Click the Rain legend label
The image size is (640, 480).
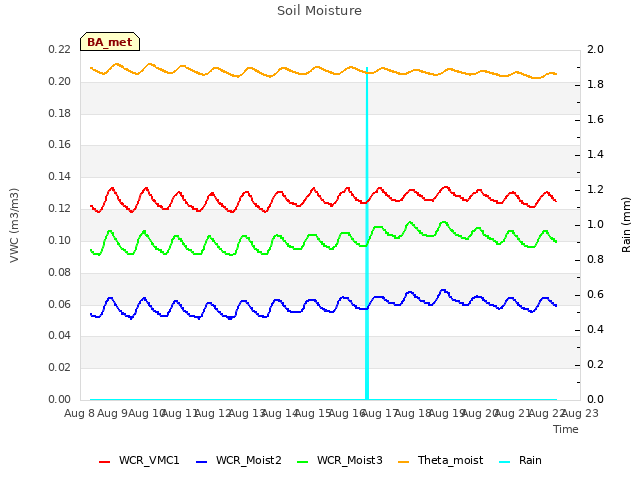point(530,460)
